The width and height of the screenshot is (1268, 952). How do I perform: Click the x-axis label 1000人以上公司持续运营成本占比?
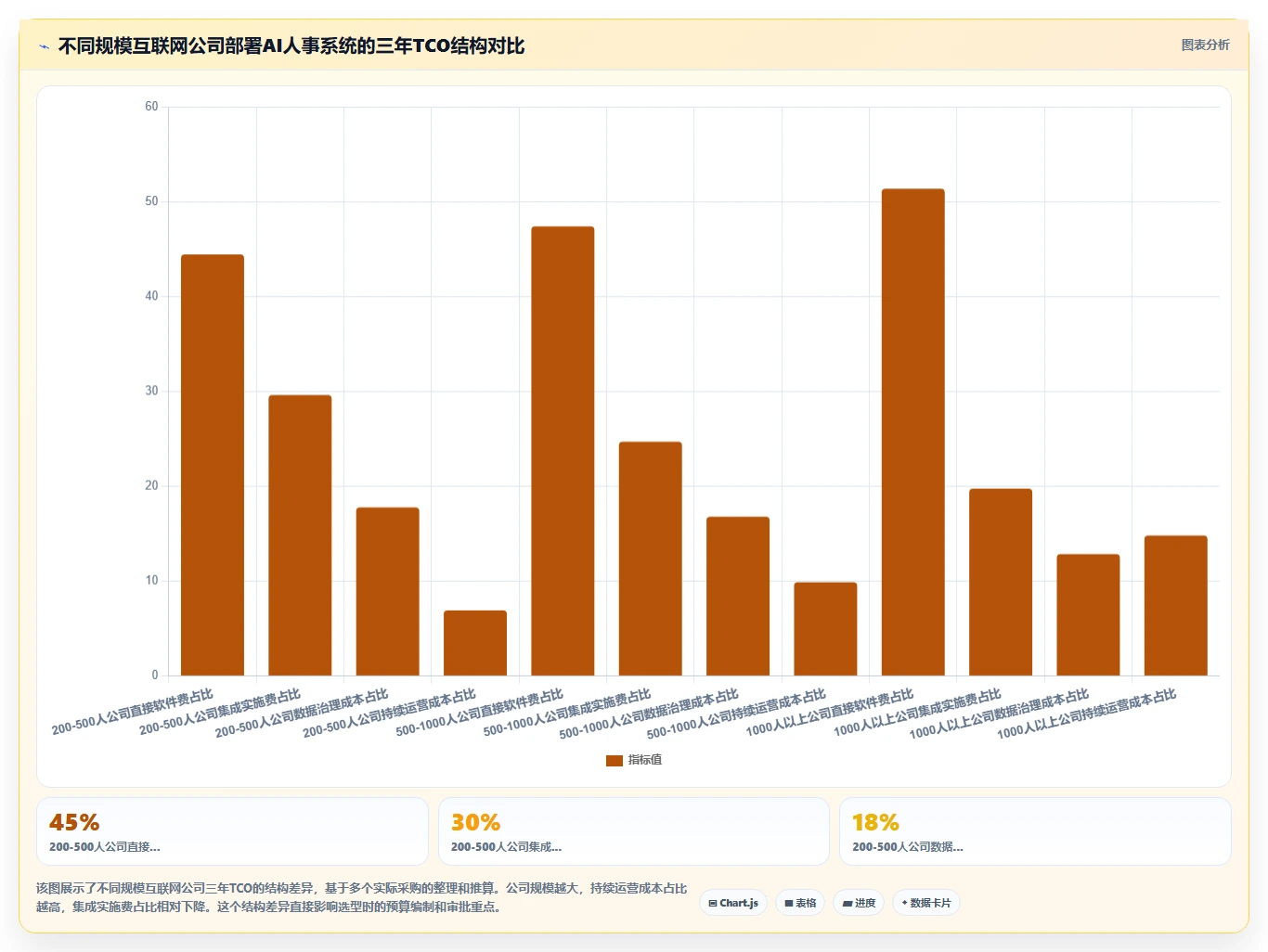1087,714
